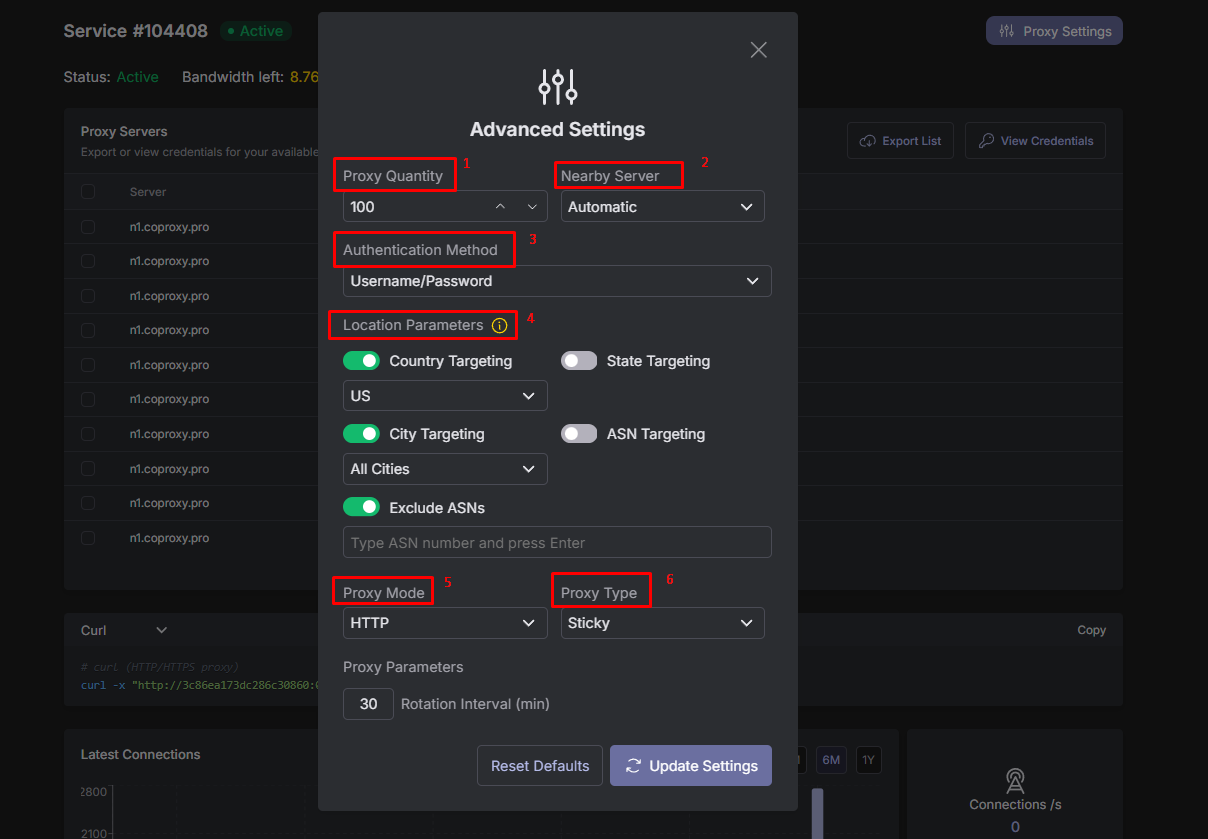This screenshot has height=839, width=1208.
Task: Click the antenna icon above Connections /s
Action: 1015,781
